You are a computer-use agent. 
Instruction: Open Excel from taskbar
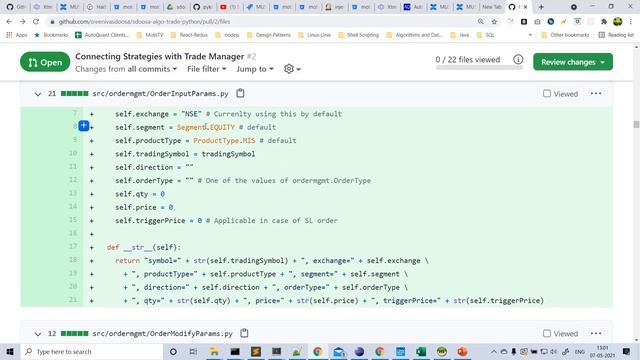click(421, 351)
